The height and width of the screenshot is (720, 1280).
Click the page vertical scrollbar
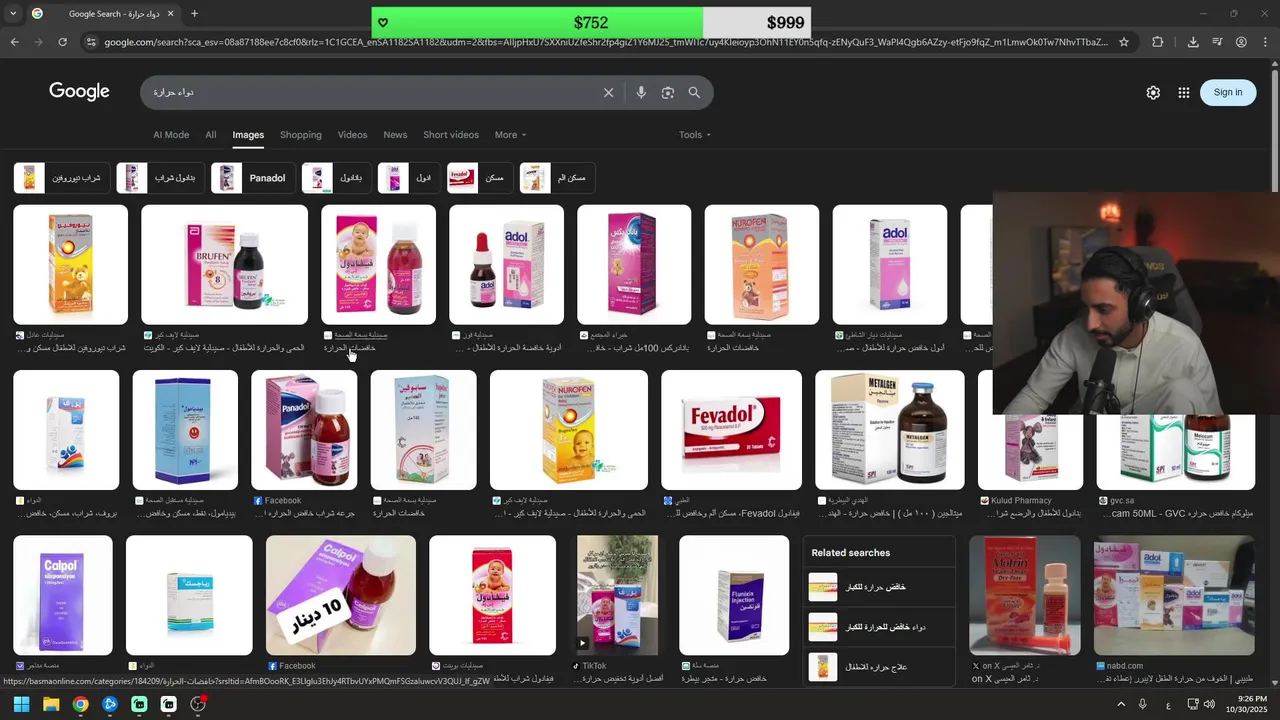pyautogui.click(x=1274, y=370)
